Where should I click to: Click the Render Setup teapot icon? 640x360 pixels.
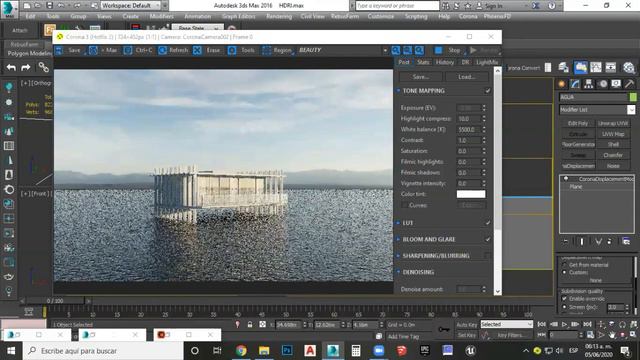[581, 67]
